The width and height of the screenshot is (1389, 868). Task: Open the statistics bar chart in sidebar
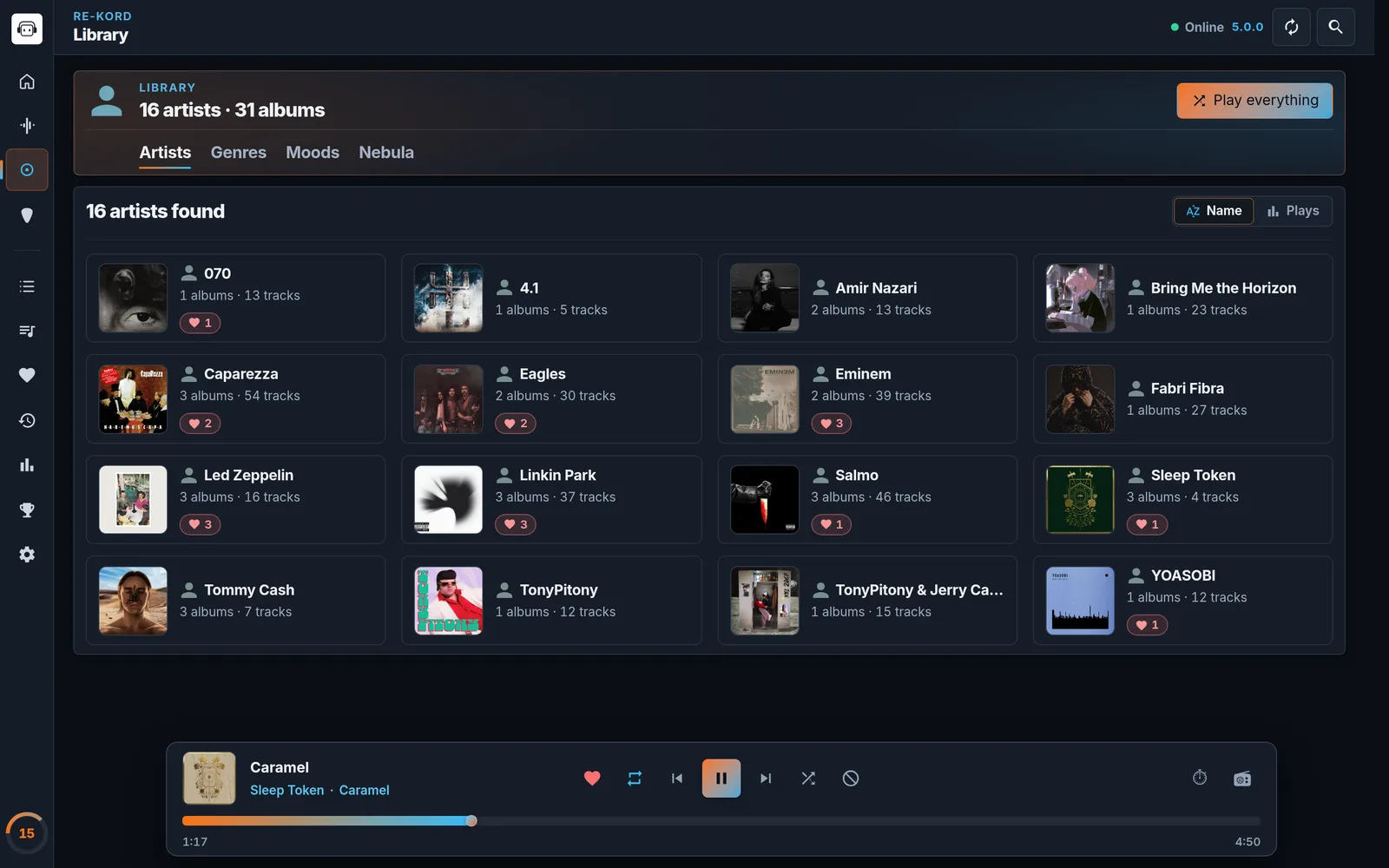tap(27, 465)
